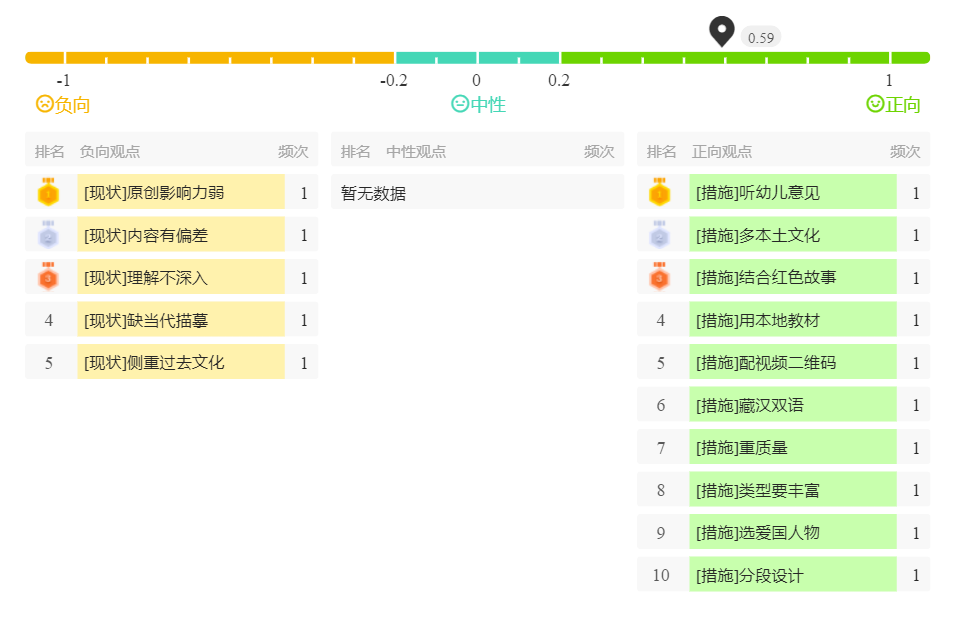Click the 中性 sentiment label
Screen dimensions: 956x625
[x=488, y=105]
